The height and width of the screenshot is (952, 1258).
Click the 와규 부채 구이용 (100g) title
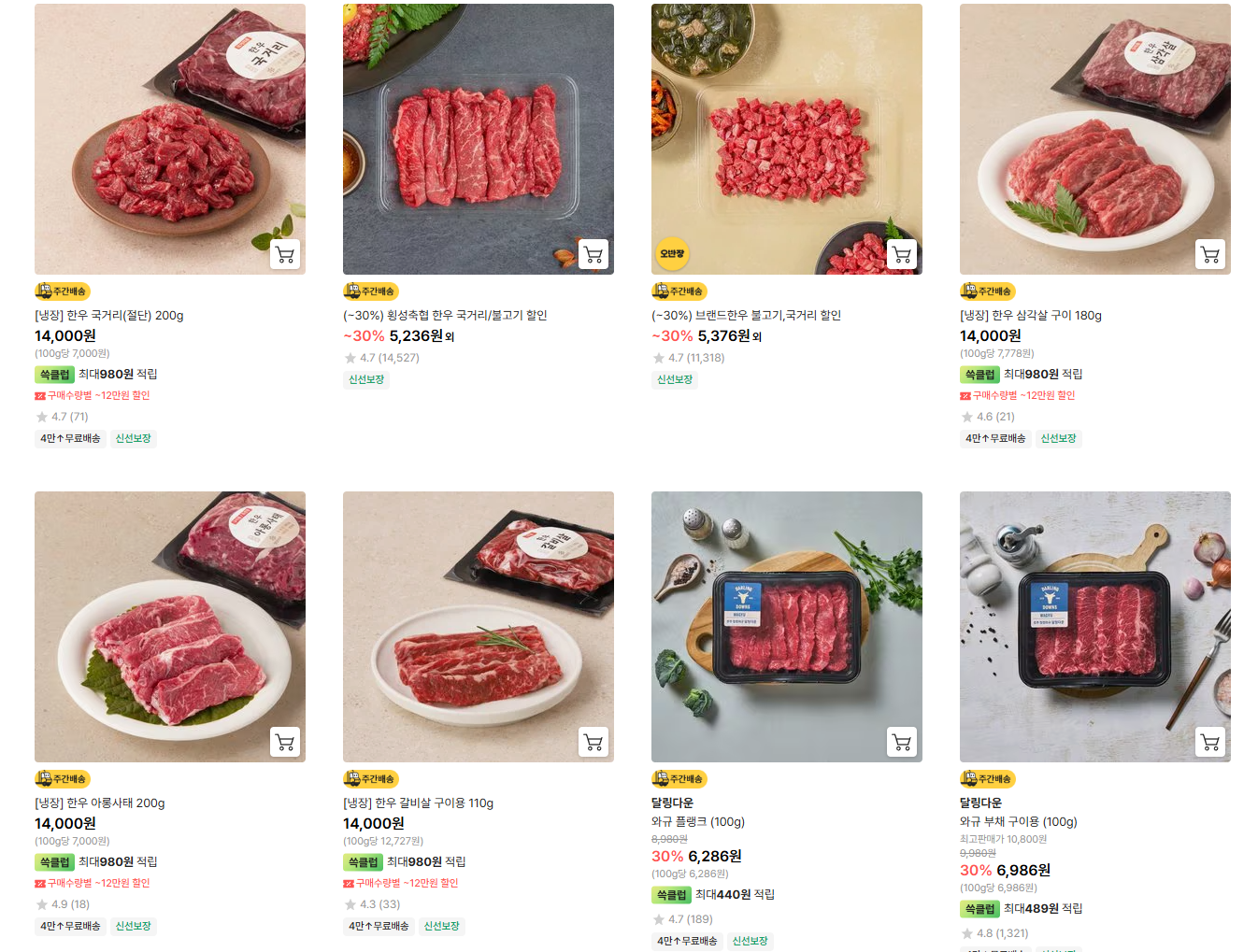click(x=1019, y=822)
